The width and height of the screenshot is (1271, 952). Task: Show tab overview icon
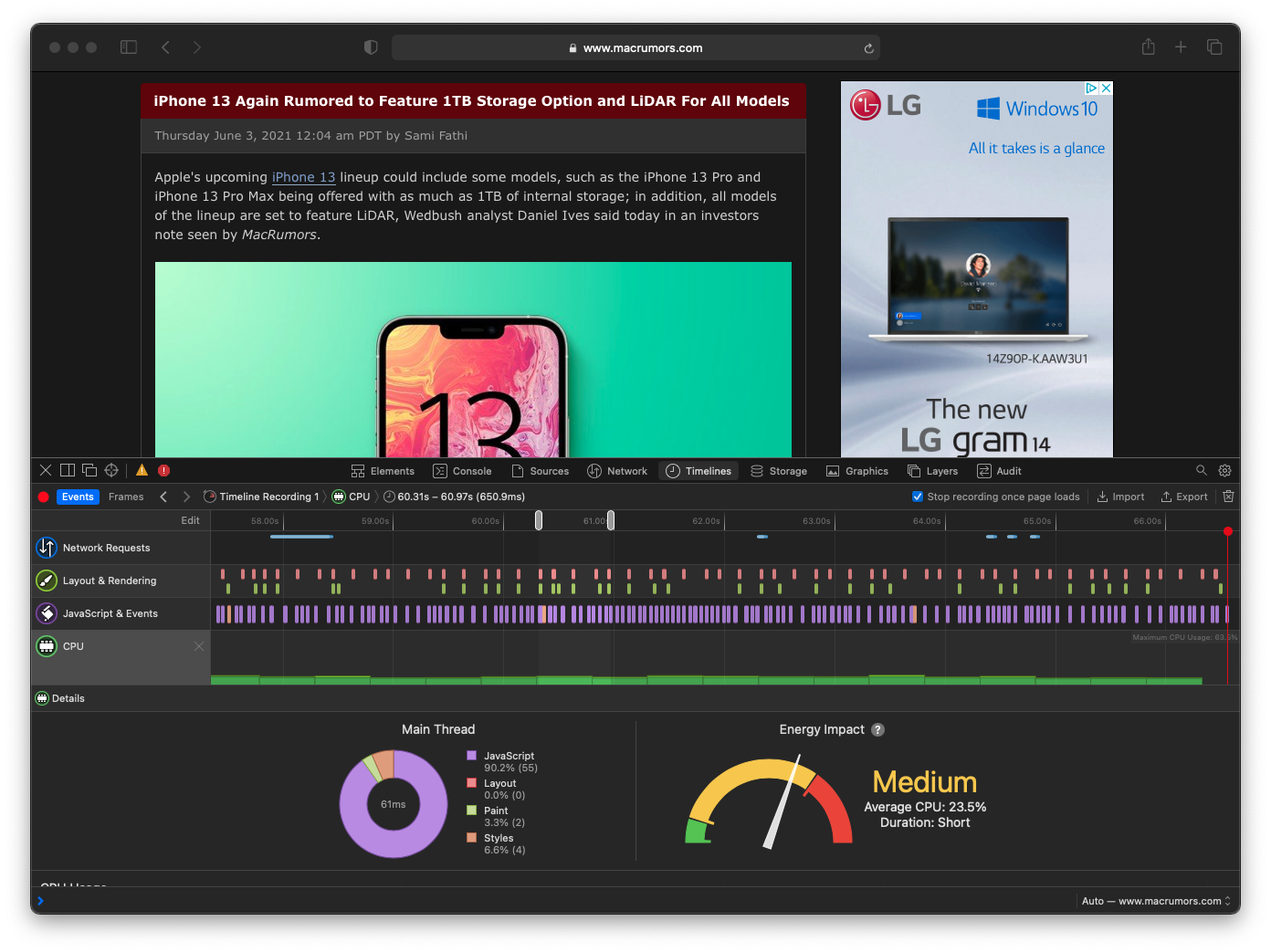pos(1214,47)
